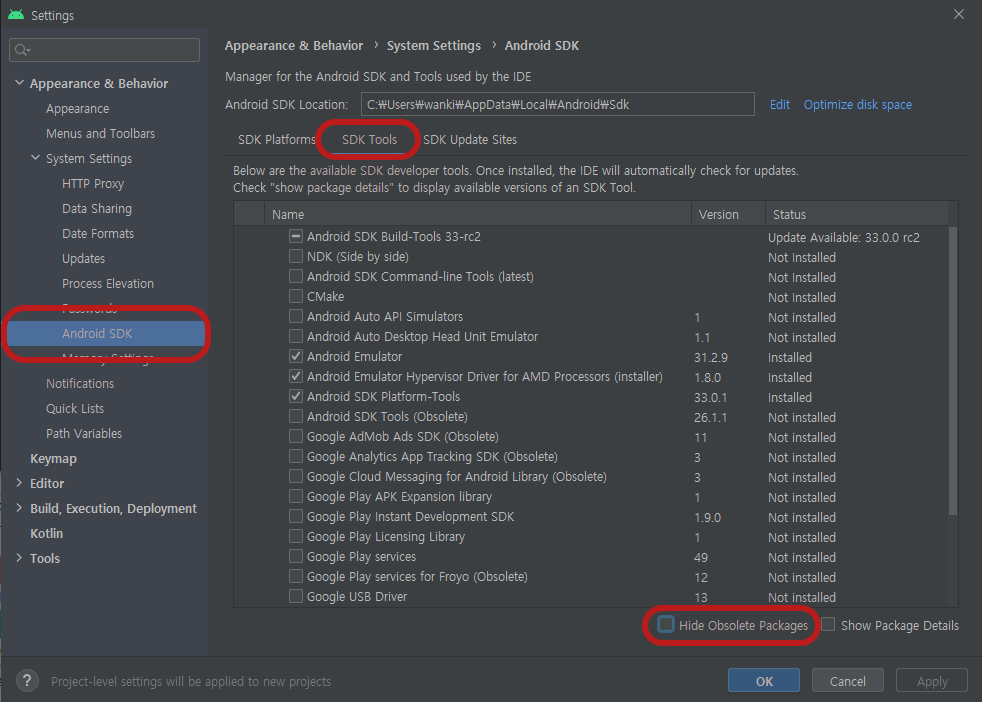Click System Settings in the breadcrumb
Image resolution: width=982 pixels, height=702 pixels.
[433, 46]
